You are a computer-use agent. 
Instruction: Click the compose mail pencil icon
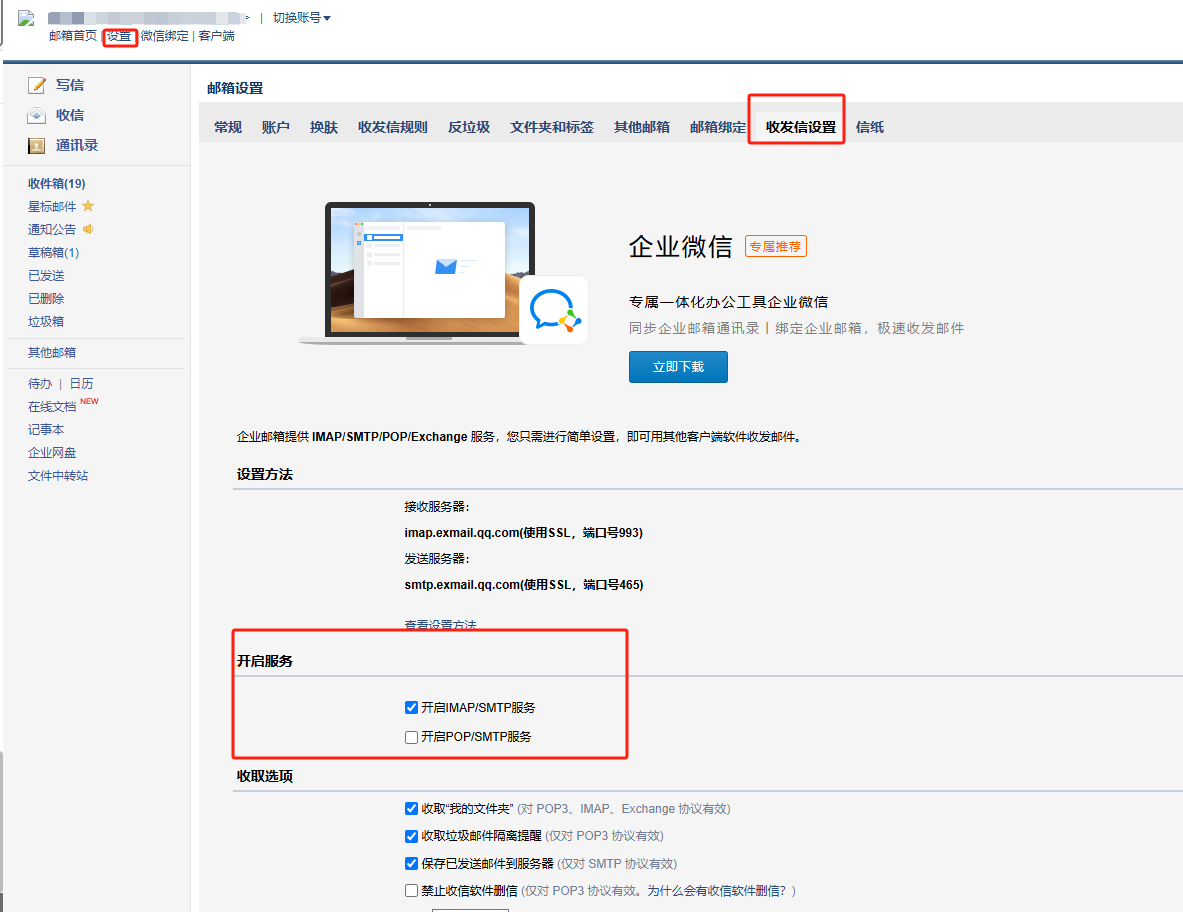tap(36, 85)
